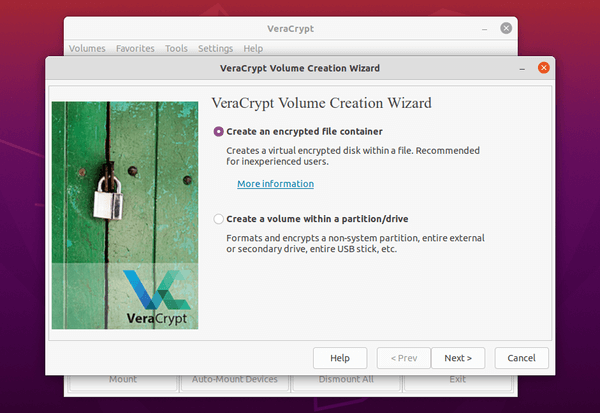Click the Next > button
Viewport: 600px width, 413px height.
click(458, 358)
